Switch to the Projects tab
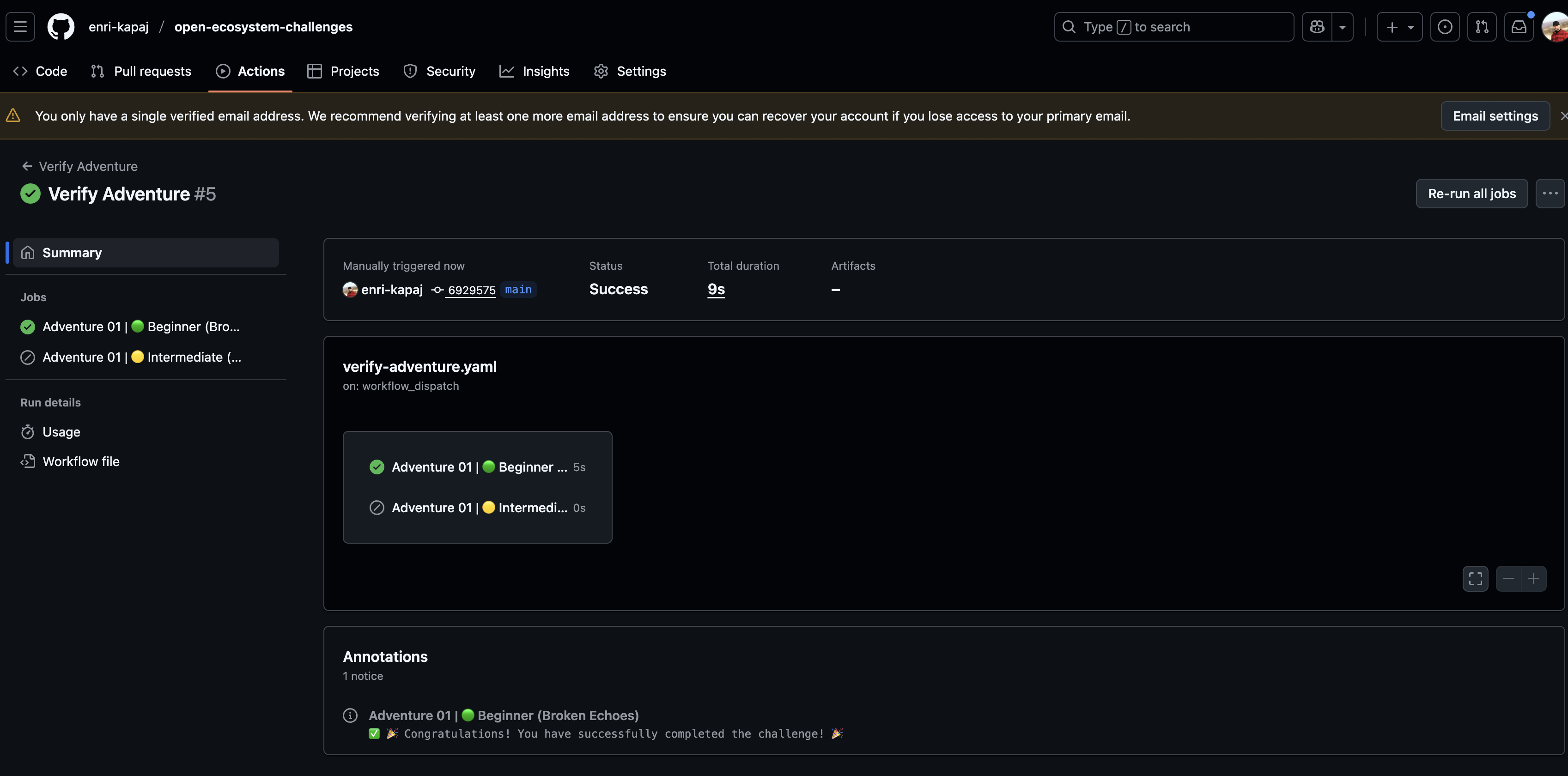1568x776 pixels. (x=343, y=71)
